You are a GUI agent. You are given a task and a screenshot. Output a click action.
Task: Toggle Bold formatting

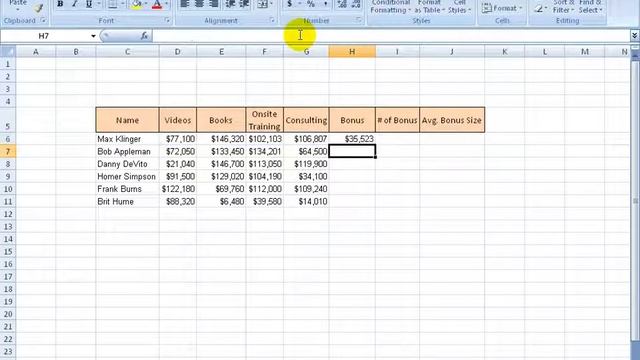[x=60, y=4]
